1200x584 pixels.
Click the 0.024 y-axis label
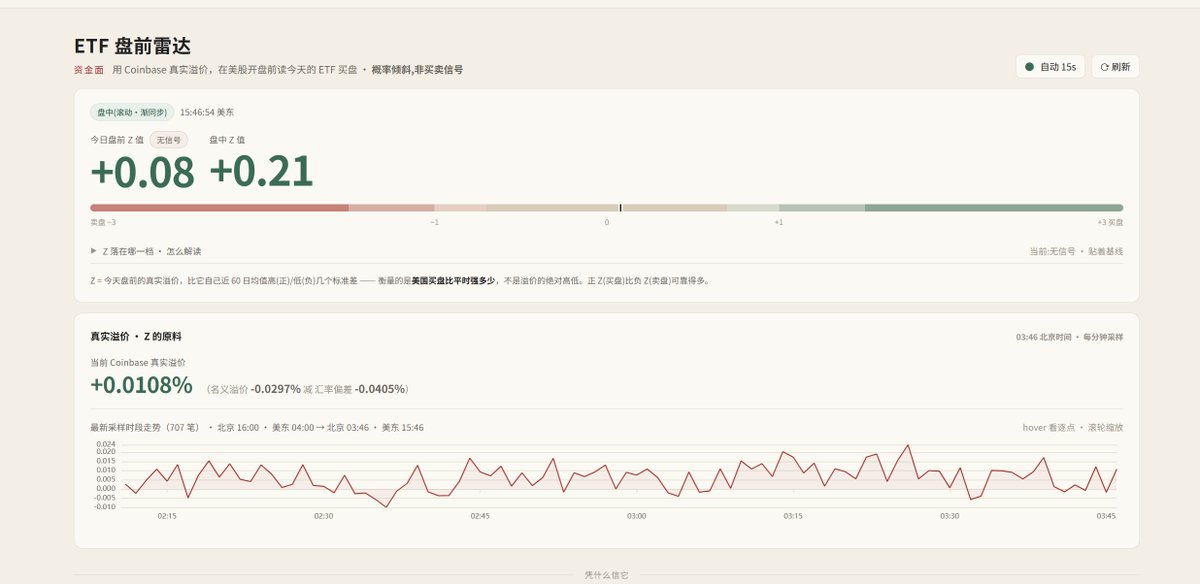coord(106,444)
